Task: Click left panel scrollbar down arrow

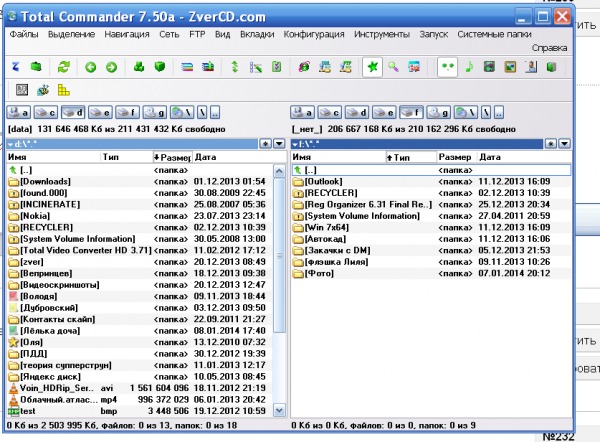Action: point(280,411)
